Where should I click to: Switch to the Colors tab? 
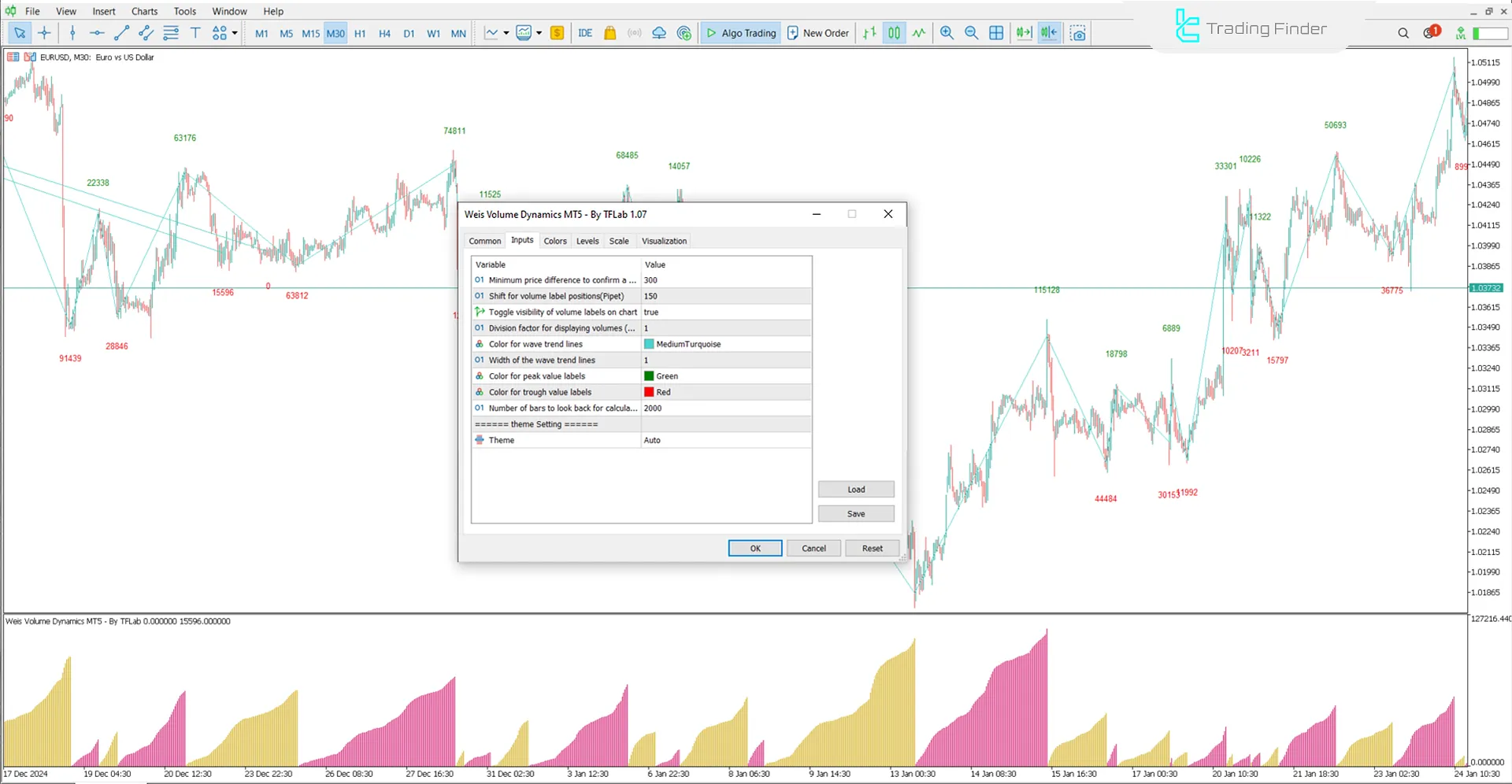coord(555,241)
